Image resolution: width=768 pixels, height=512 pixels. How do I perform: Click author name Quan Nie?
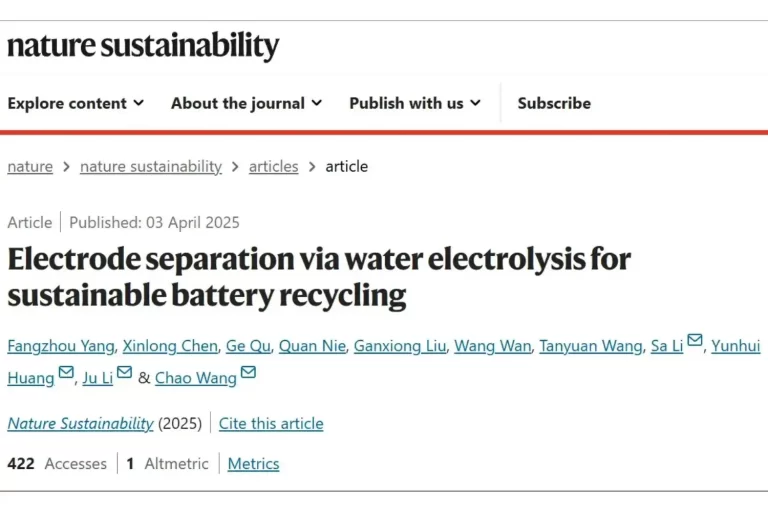[x=312, y=346]
